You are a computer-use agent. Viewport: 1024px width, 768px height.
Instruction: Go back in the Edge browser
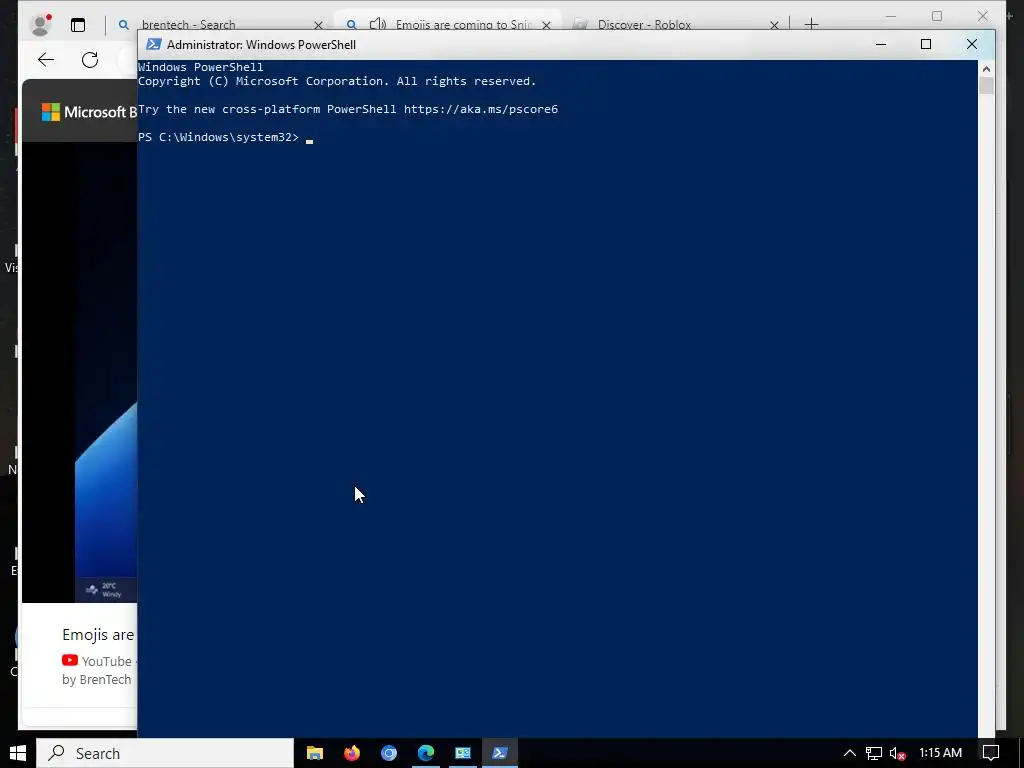point(46,60)
